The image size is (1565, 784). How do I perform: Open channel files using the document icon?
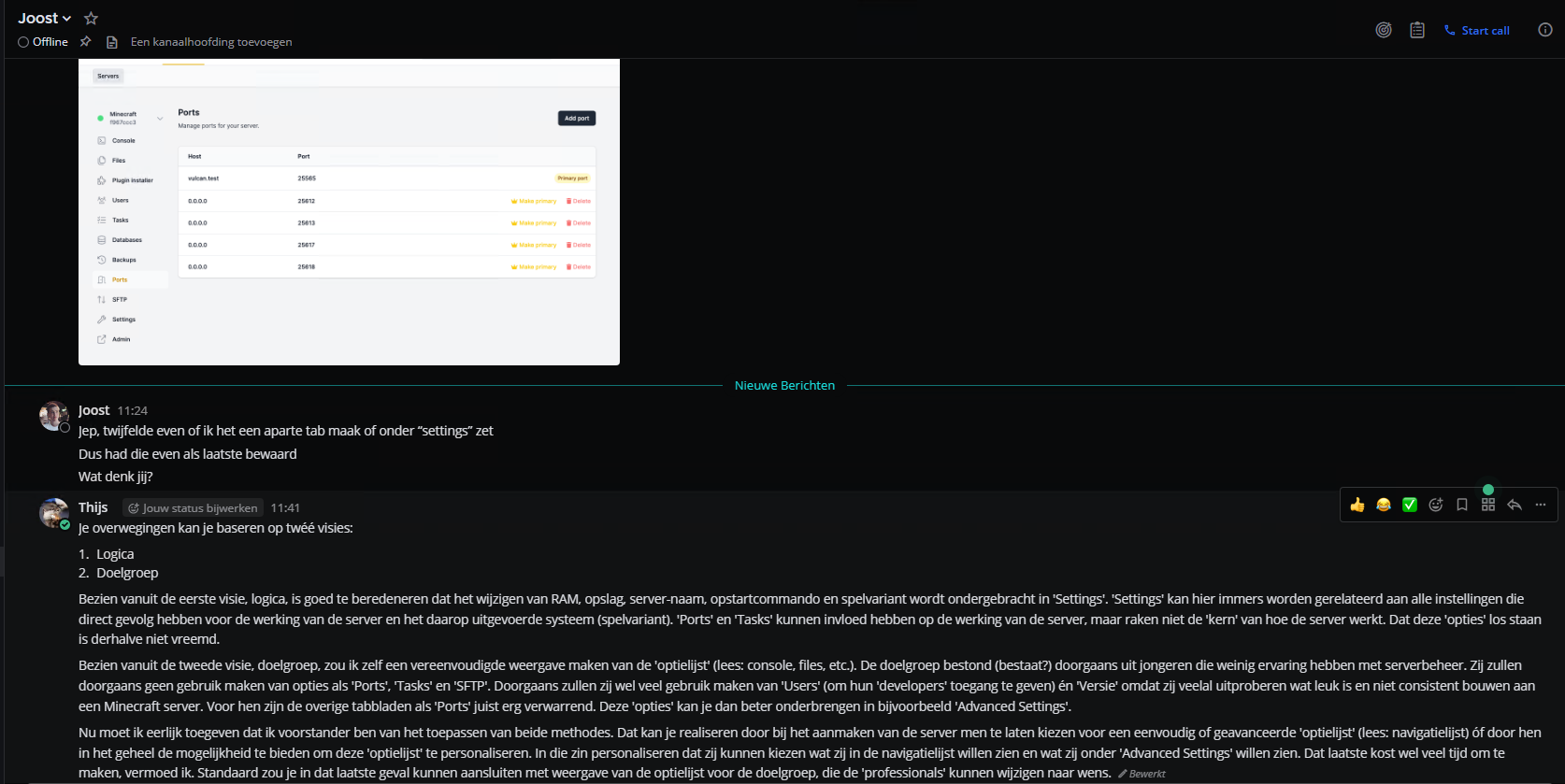pyautogui.click(x=112, y=42)
